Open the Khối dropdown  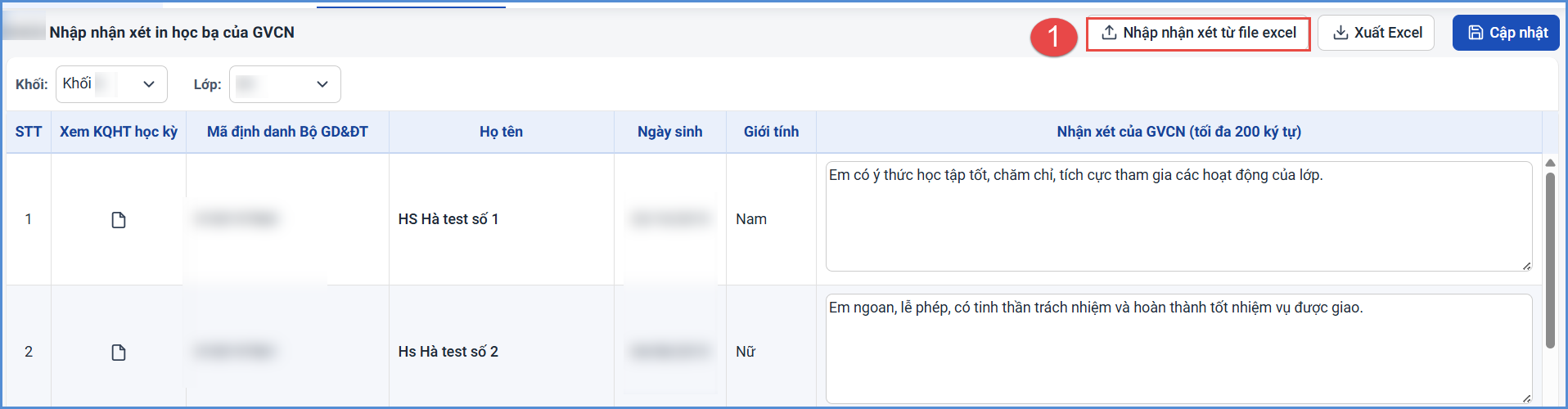[111, 84]
